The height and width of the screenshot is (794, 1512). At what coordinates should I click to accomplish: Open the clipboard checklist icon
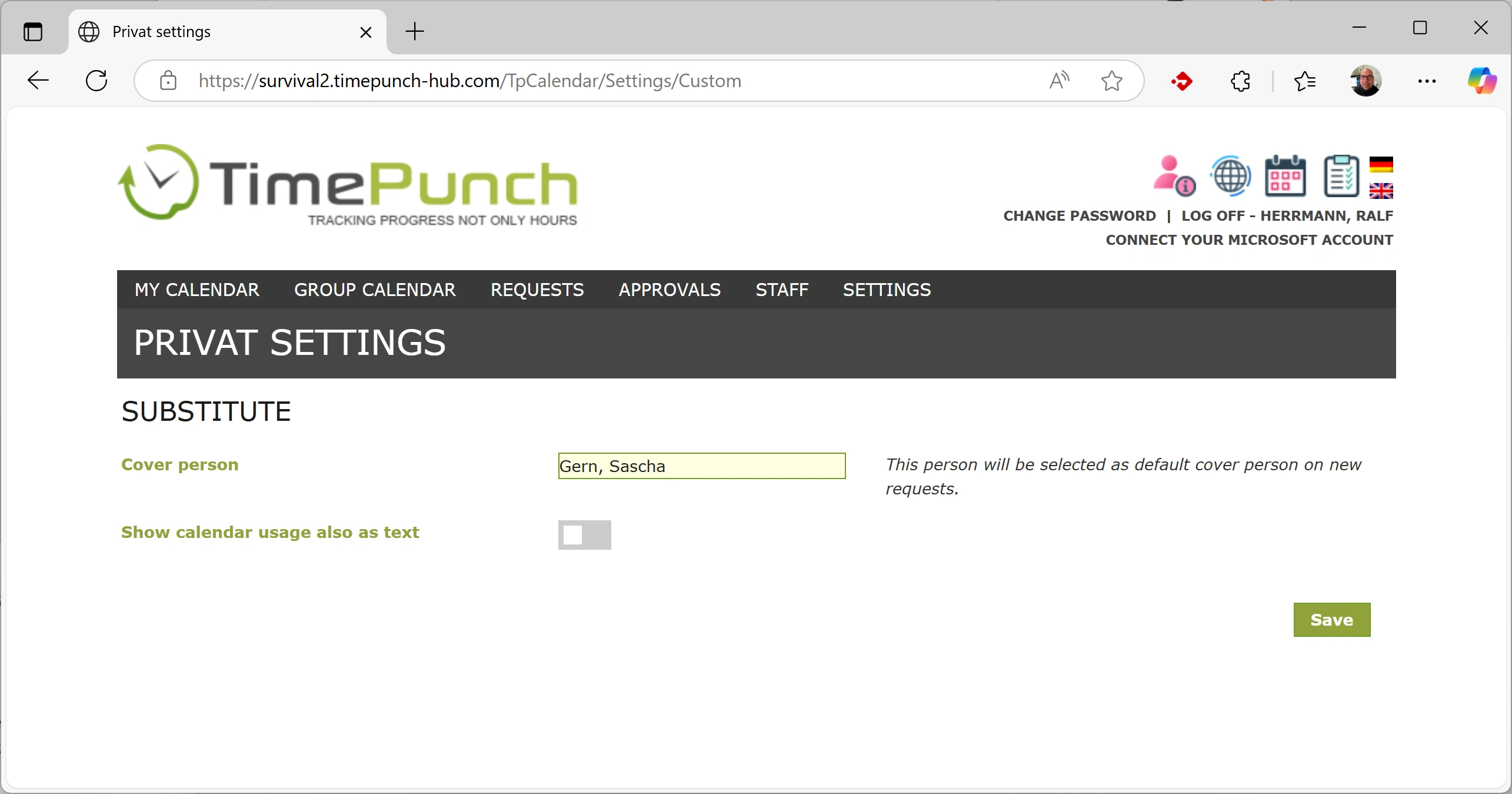[1341, 176]
